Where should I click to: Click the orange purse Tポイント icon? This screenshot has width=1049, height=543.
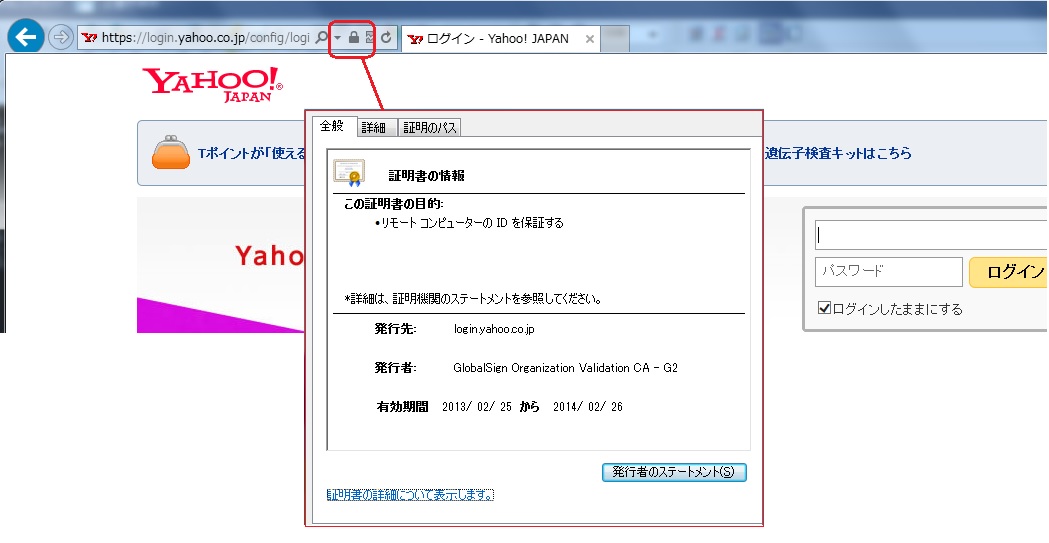point(171,152)
